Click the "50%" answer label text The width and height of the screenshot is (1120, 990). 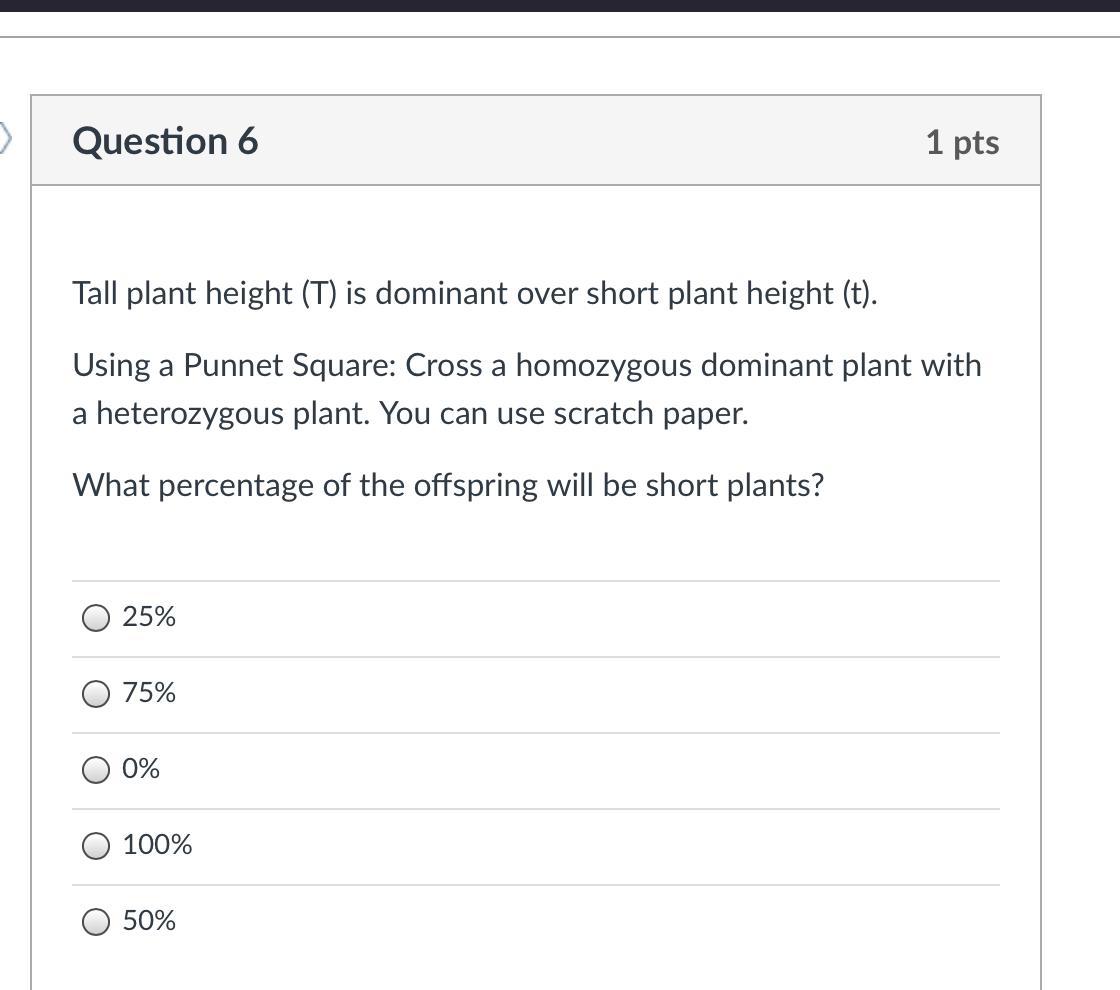[x=149, y=921]
